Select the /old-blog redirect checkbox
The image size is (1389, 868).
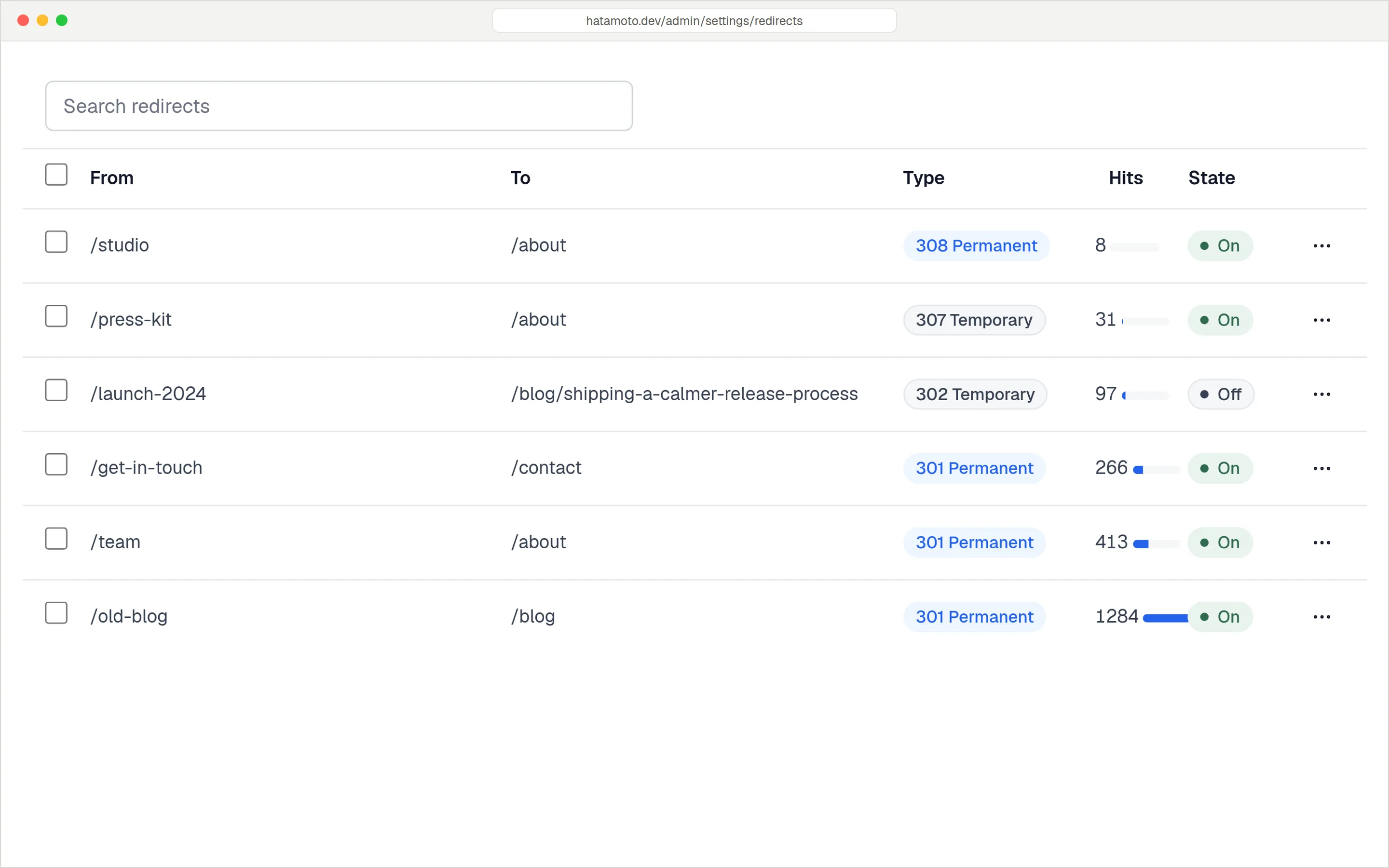[x=56, y=612]
